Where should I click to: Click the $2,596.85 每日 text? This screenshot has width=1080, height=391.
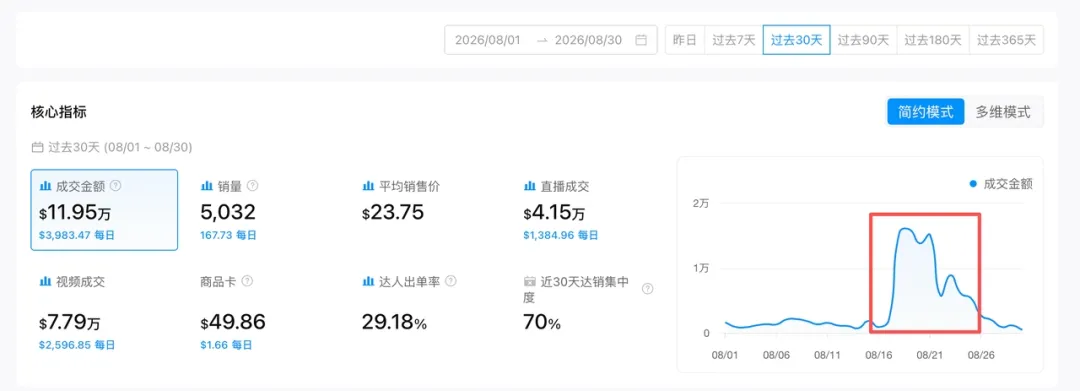[77, 345]
